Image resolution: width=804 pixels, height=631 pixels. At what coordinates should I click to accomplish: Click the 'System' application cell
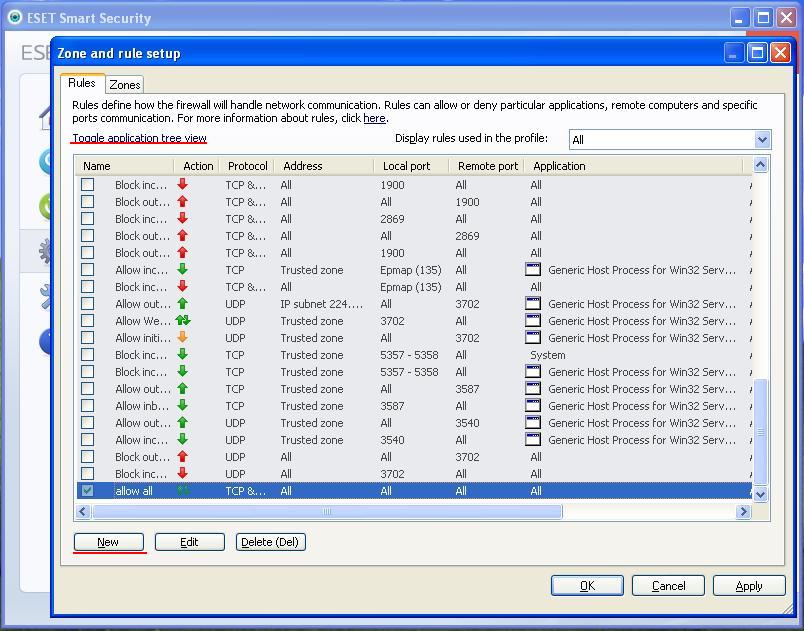(x=548, y=355)
